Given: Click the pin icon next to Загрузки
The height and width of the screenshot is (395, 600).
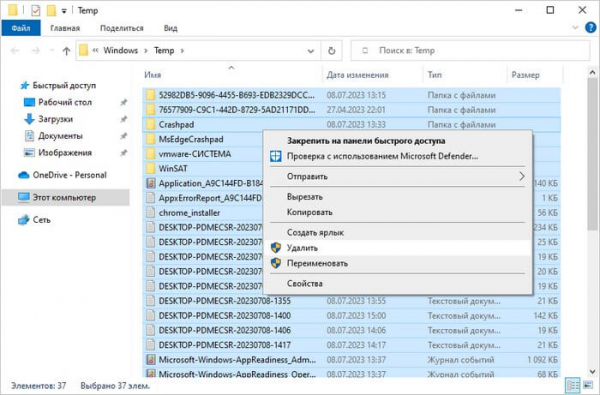Looking at the screenshot, I should 123,119.
